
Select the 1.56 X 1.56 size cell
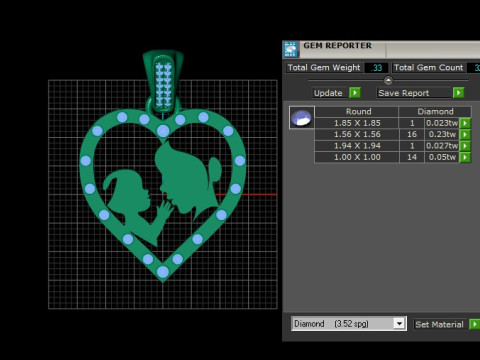[357, 134]
